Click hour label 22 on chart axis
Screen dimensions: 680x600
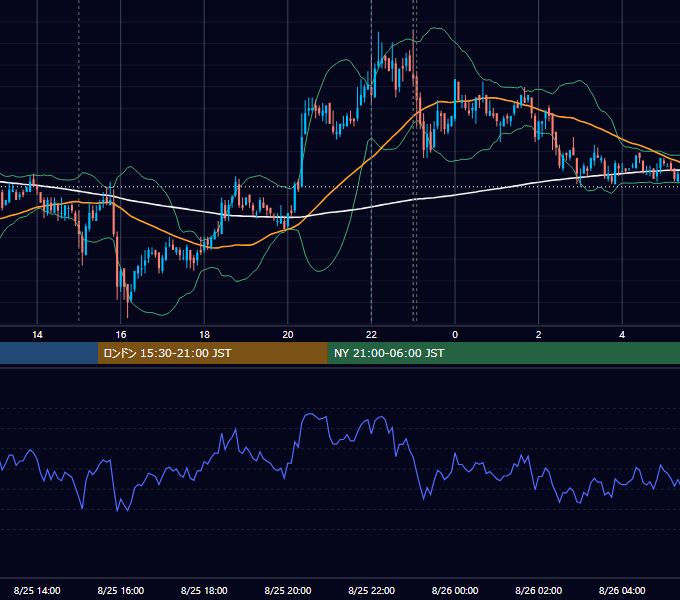coord(372,335)
